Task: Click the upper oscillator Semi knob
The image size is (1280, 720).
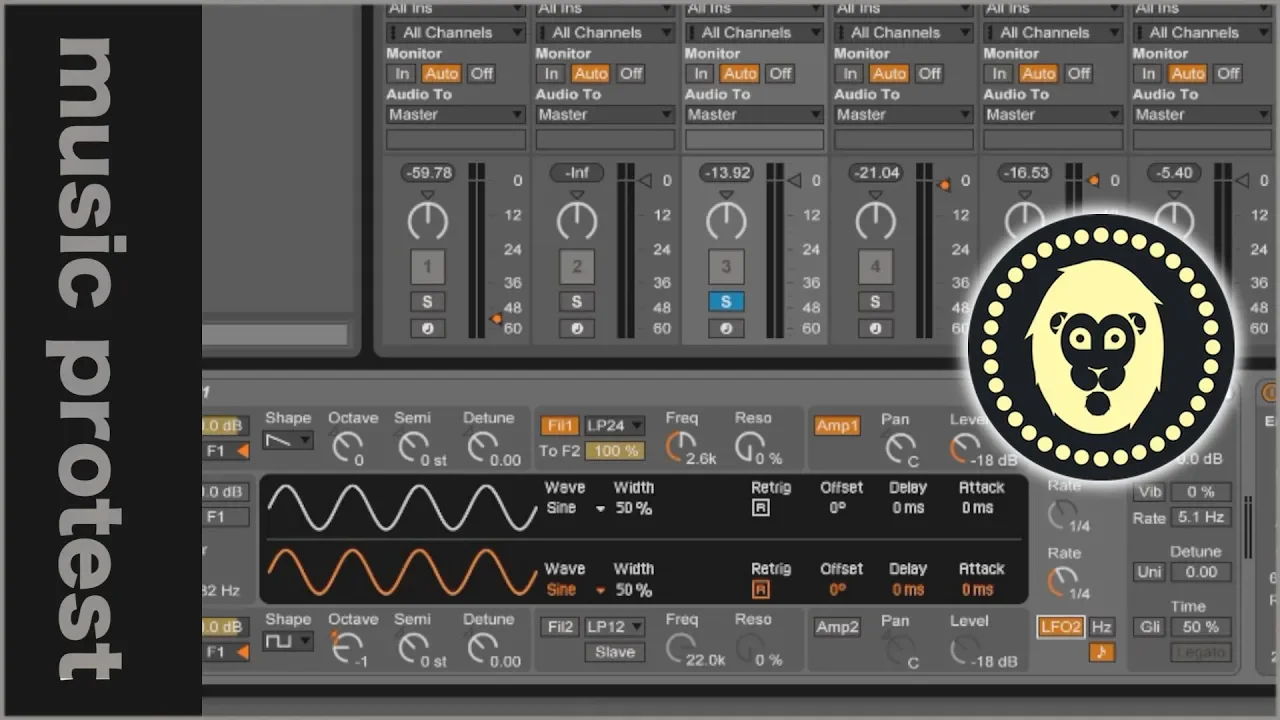Action: point(412,446)
